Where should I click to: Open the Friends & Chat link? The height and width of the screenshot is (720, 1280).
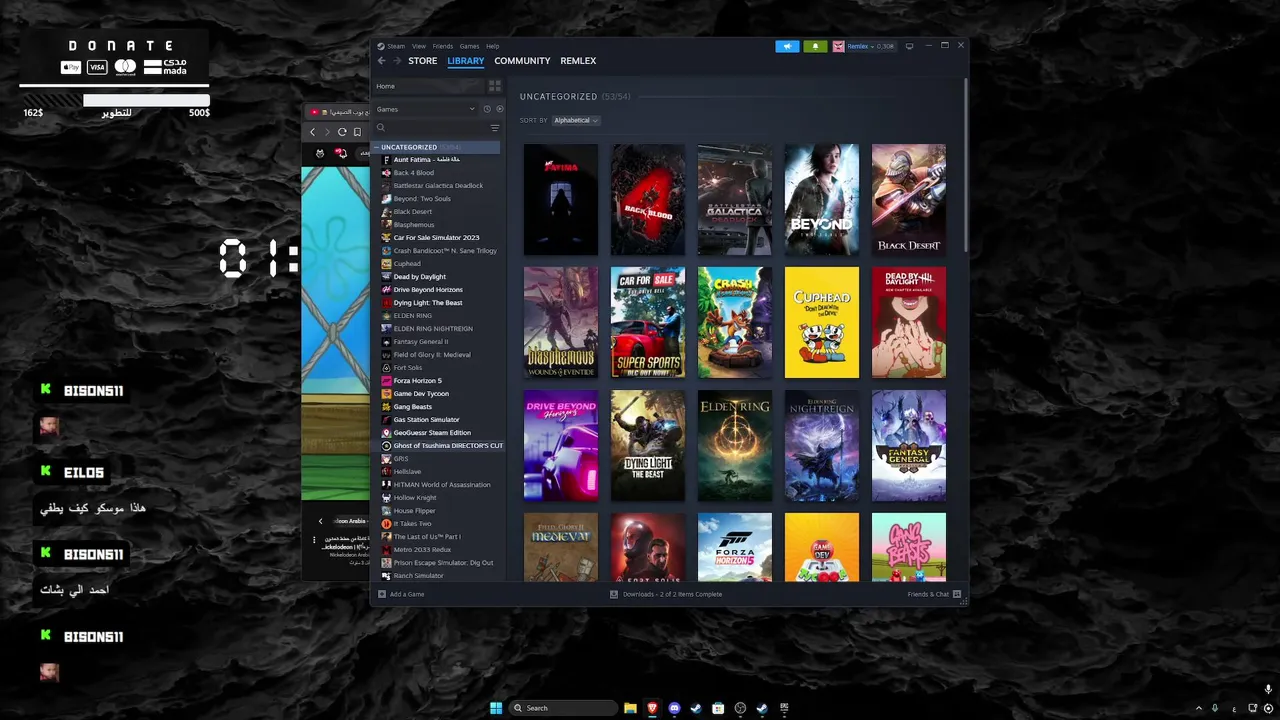[x=928, y=594]
